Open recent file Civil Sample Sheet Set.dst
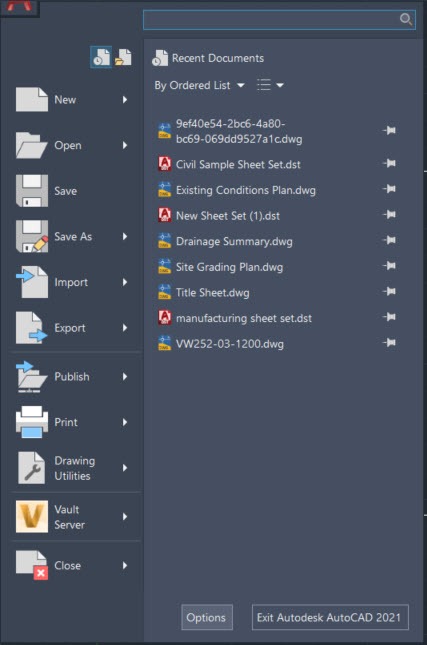The height and width of the screenshot is (645, 427). (238, 165)
